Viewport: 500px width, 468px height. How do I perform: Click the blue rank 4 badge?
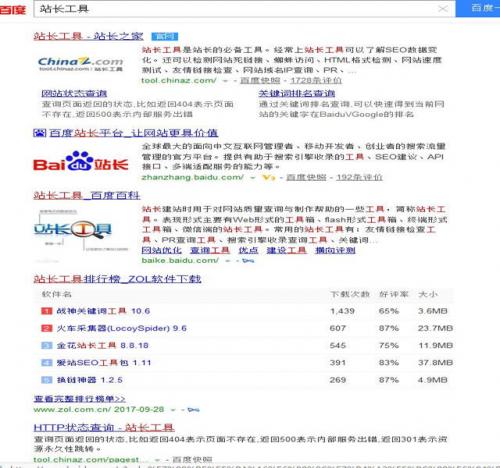pyautogui.click(x=47, y=363)
